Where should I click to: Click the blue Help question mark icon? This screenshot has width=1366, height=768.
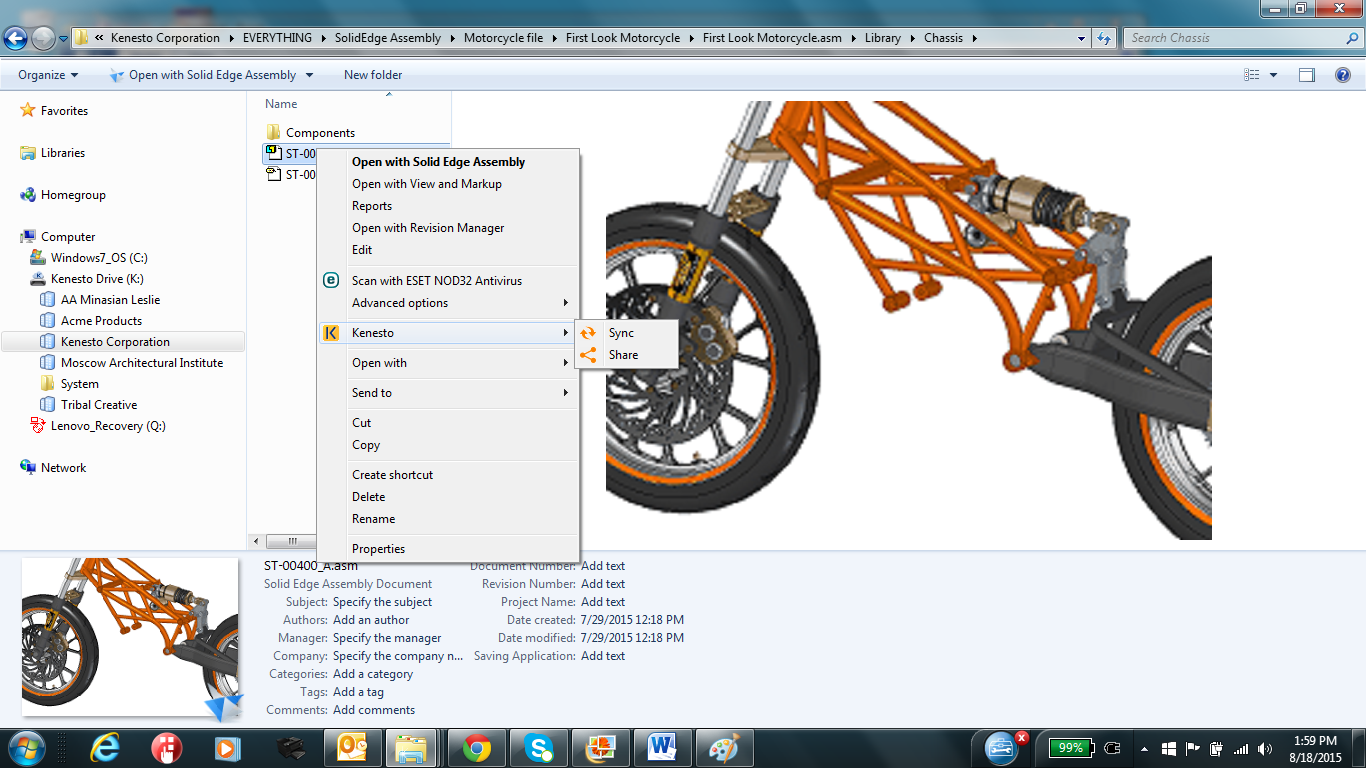pyautogui.click(x=1343, y=75)
